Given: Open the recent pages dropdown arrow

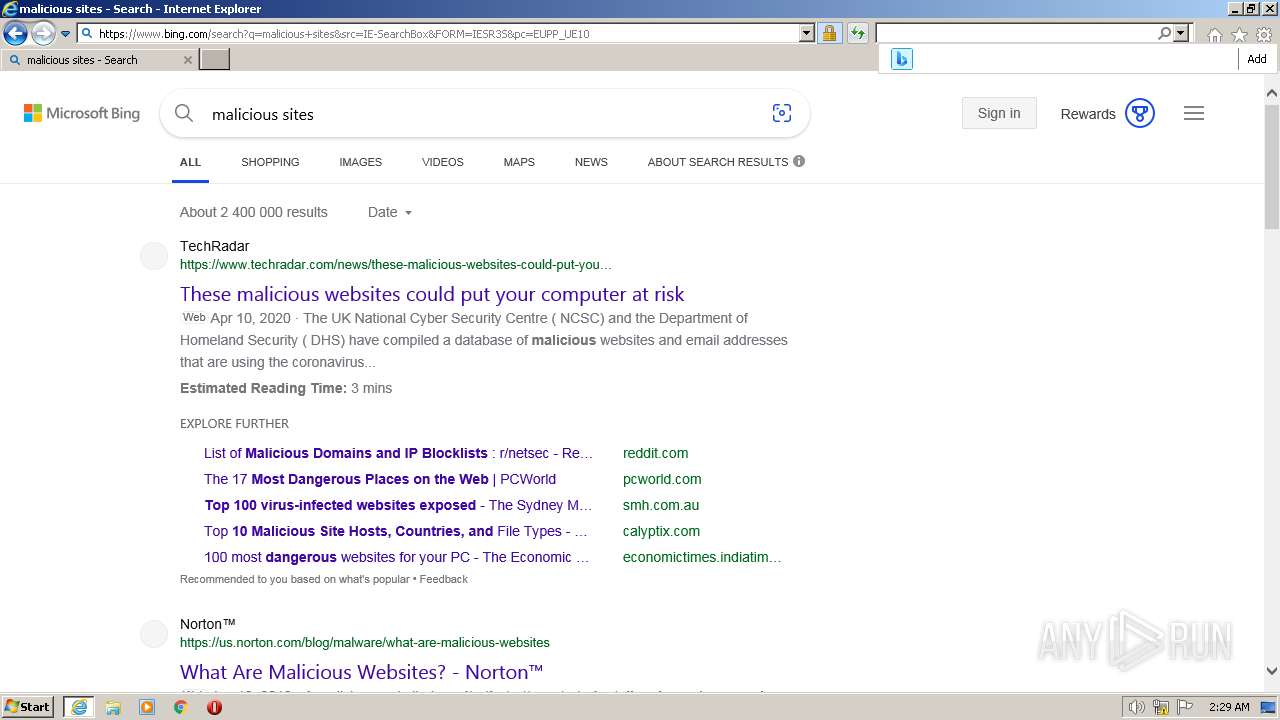Looking at the screenshot, I should point(66,34).
